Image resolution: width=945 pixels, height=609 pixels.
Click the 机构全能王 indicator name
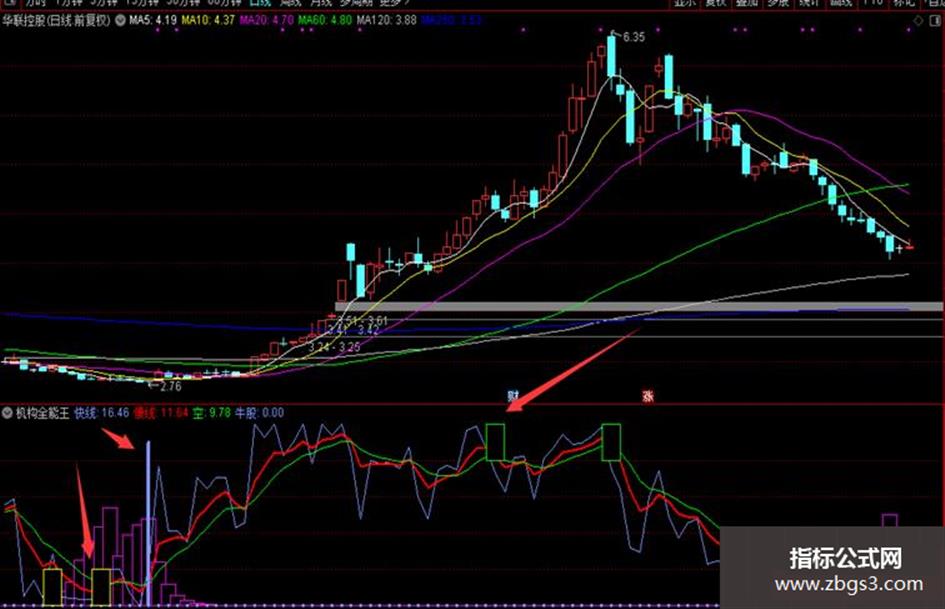click(42, 413)
